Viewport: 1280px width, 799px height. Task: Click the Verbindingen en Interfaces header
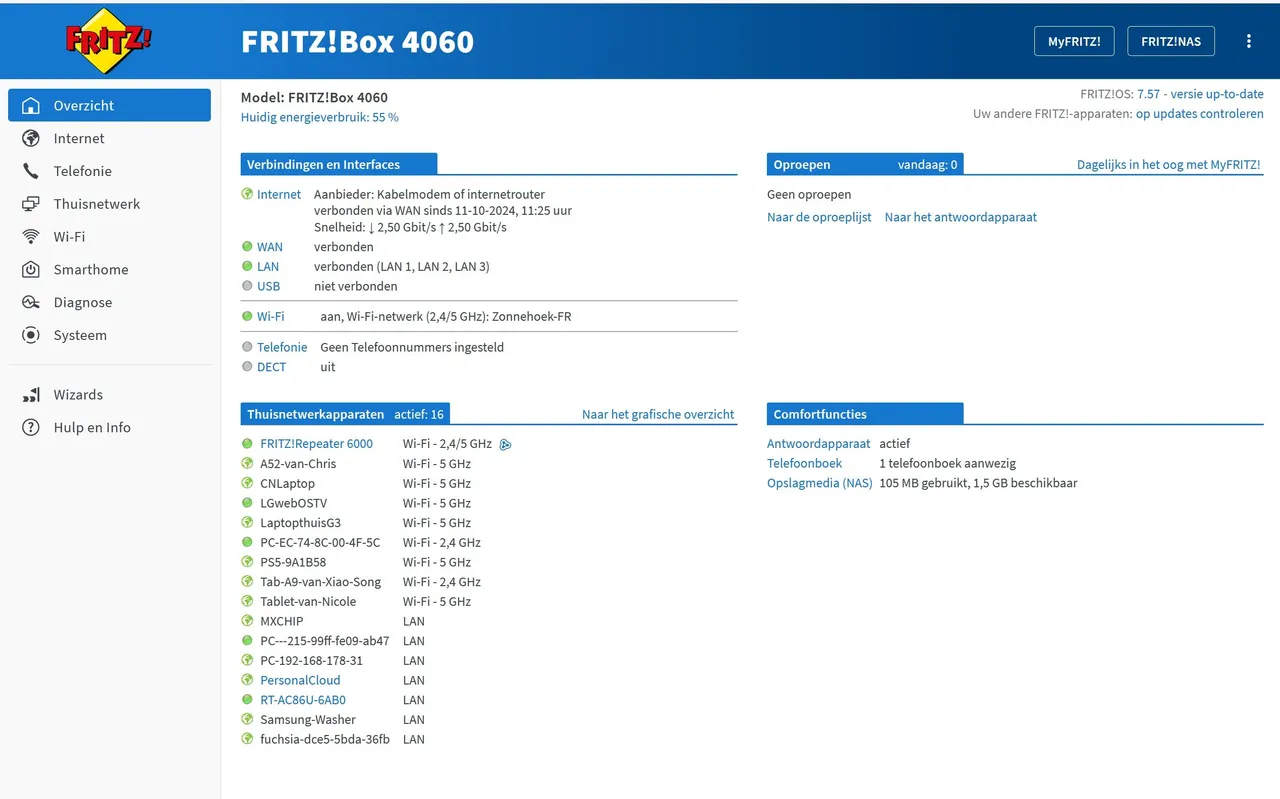click(x=339, y=165)
